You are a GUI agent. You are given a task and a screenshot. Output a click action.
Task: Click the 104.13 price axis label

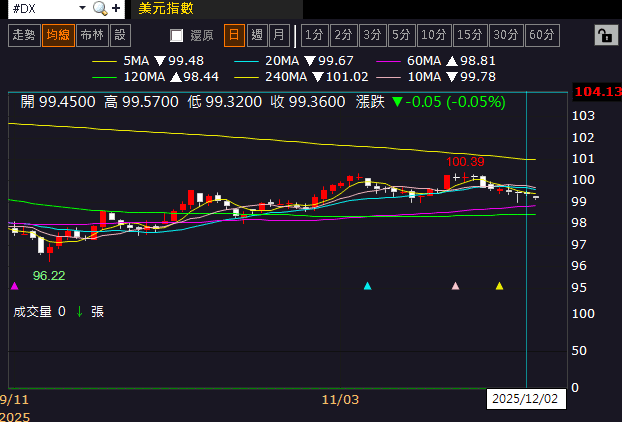click(x=597, y=92)
